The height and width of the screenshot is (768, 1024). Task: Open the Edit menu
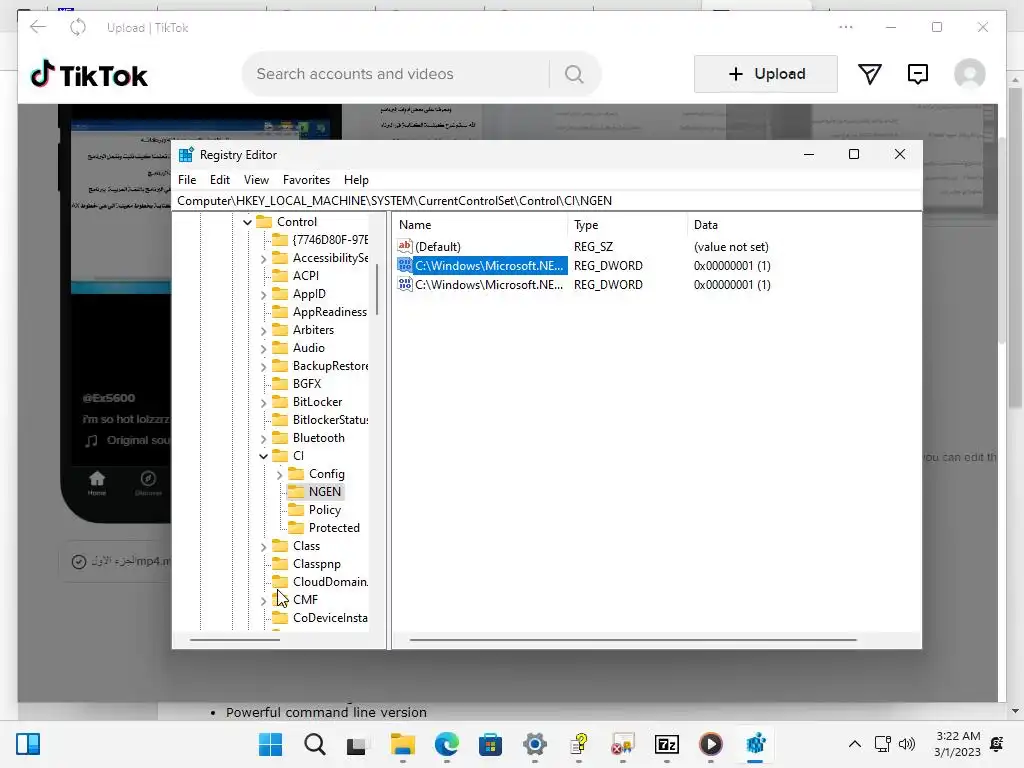coord(219,180)
